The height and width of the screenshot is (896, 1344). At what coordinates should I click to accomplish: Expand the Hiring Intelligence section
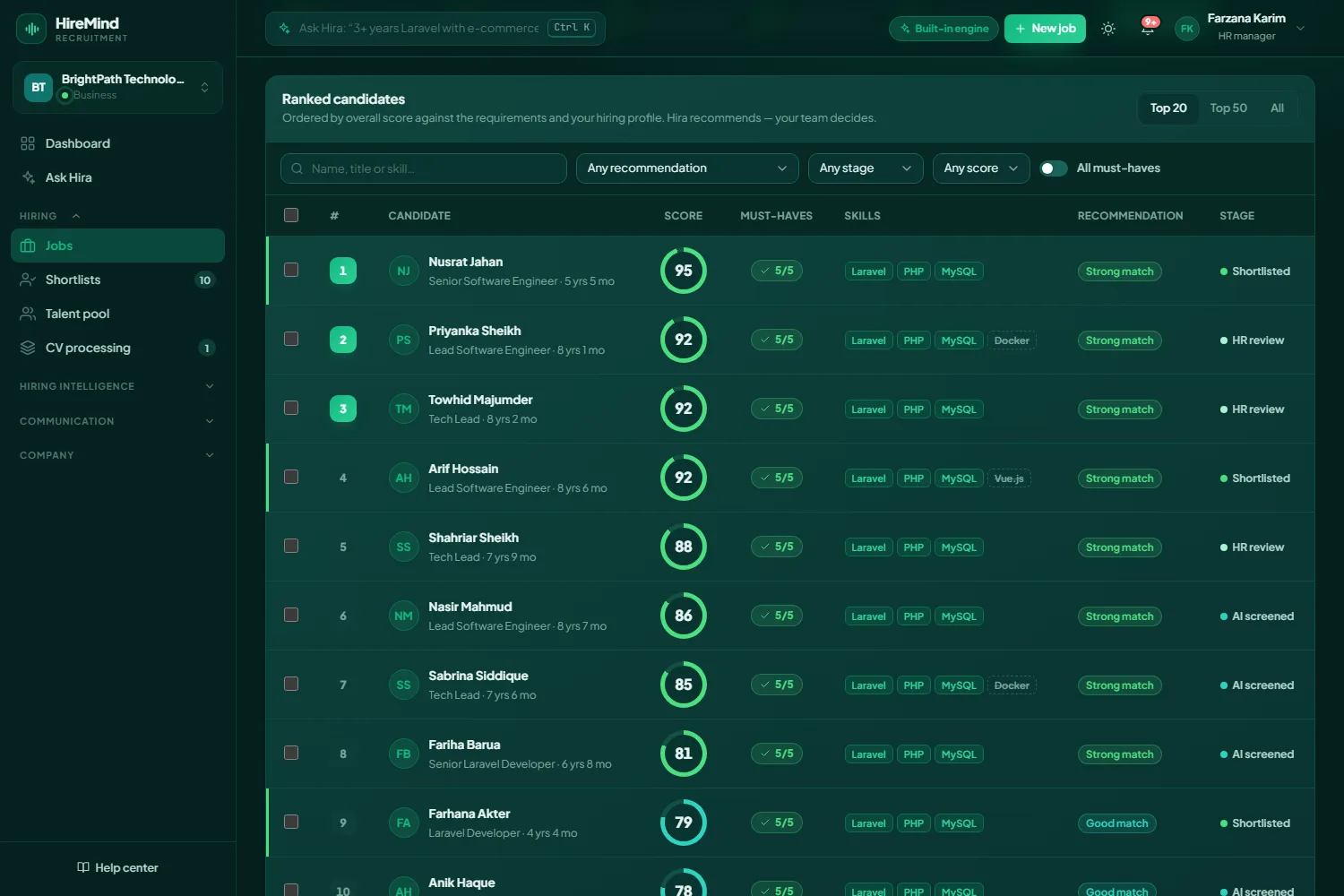tap(117, 386)
